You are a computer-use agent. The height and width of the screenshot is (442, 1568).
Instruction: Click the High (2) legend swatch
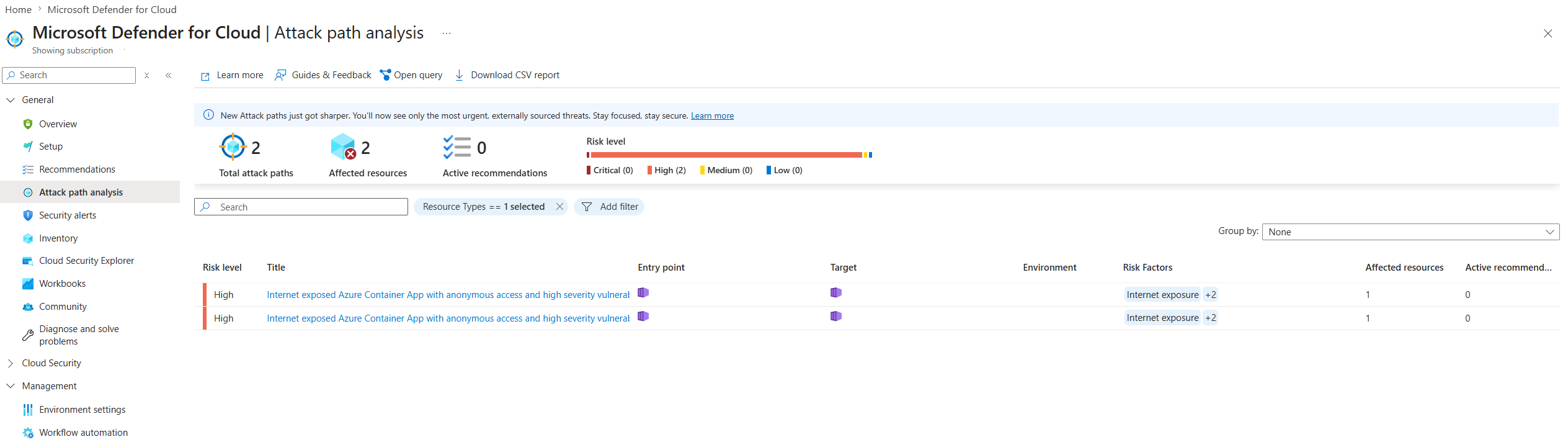(x=649, y=170)
